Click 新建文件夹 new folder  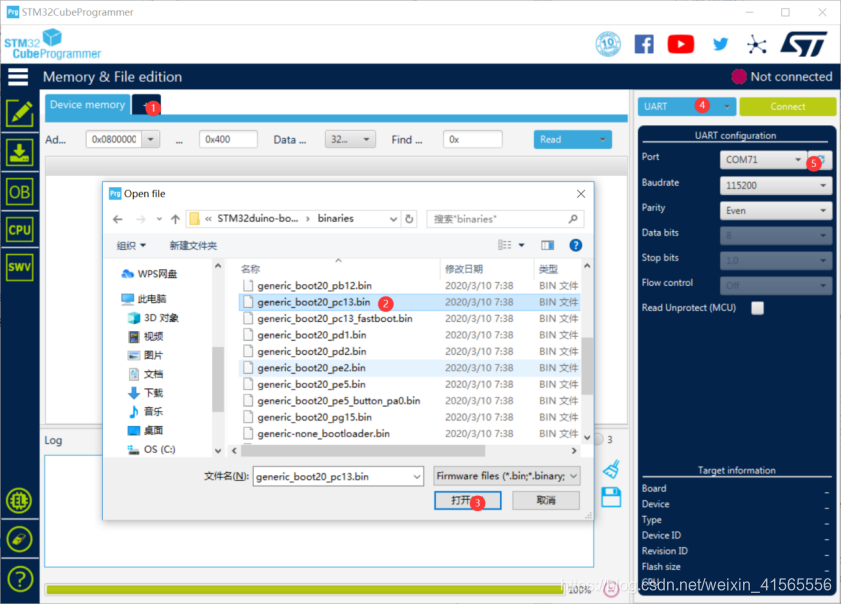tap(193, 245)
